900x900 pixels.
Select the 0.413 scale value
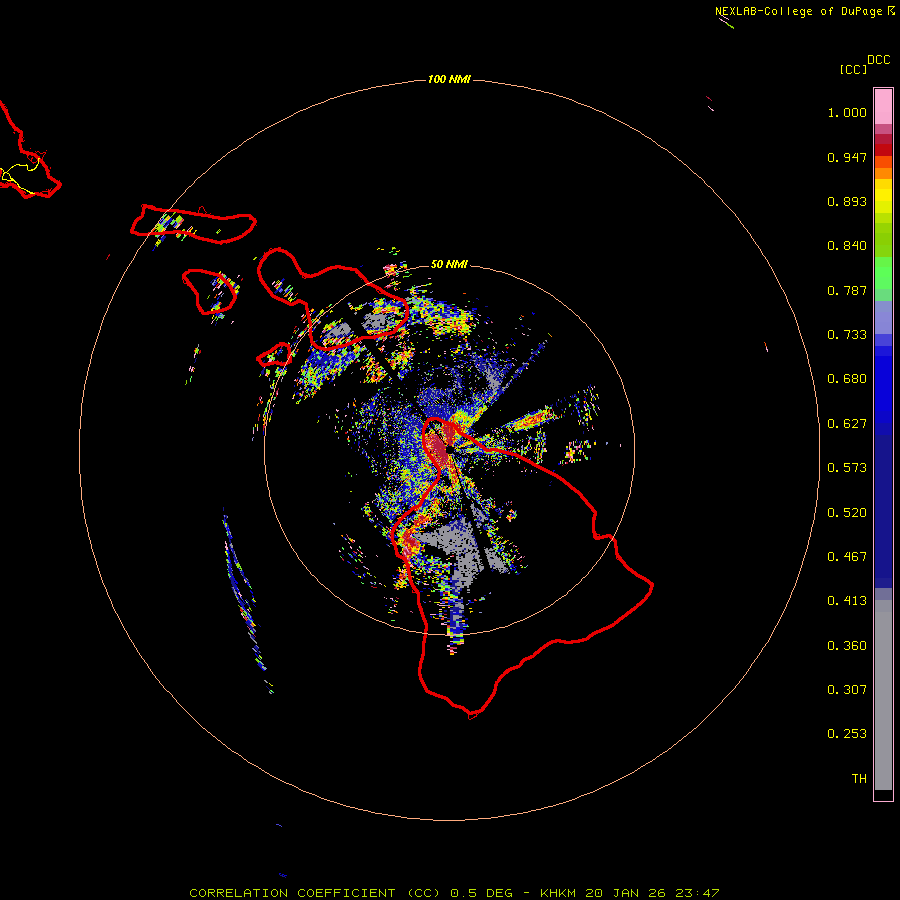[x=847, y=601]
